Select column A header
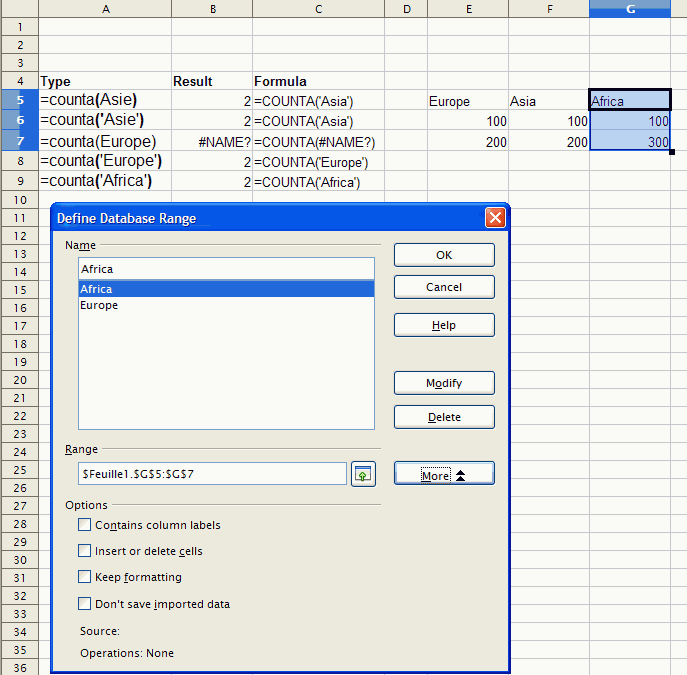This screenshot has width=687, height=675. [x=105, y=9]
